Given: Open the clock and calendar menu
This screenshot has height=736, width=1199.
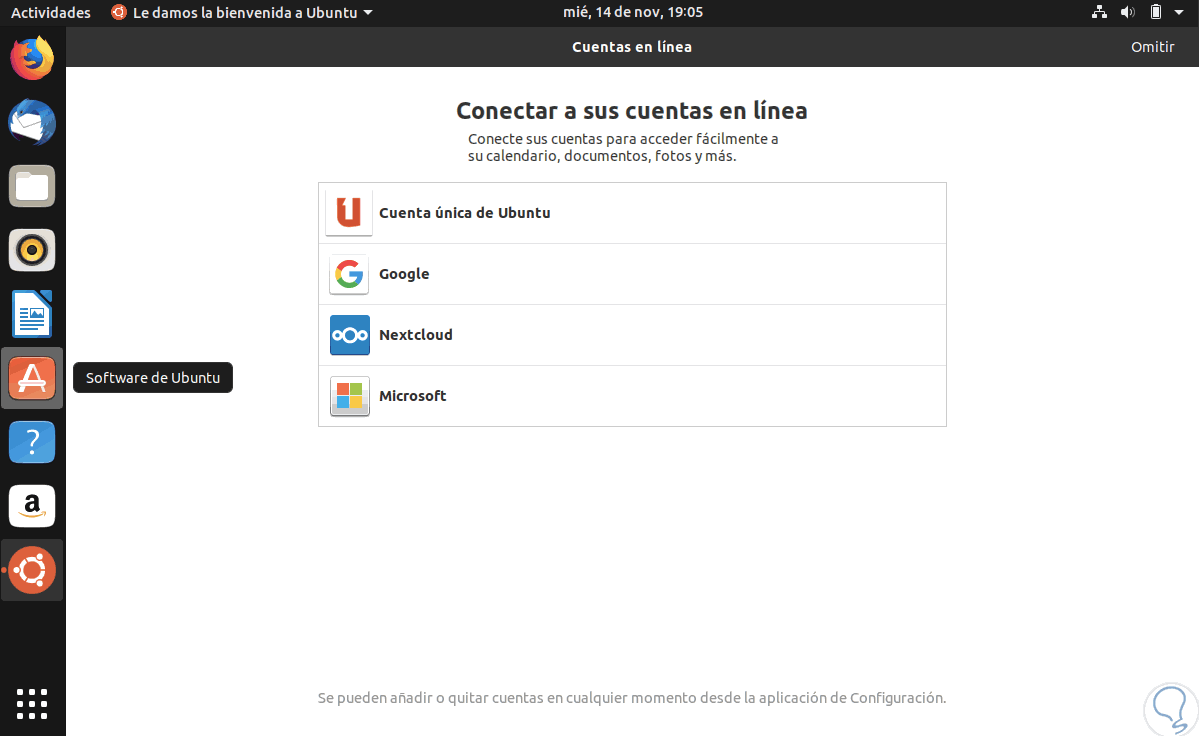Looking at the screenshot, I should point(633,12).
